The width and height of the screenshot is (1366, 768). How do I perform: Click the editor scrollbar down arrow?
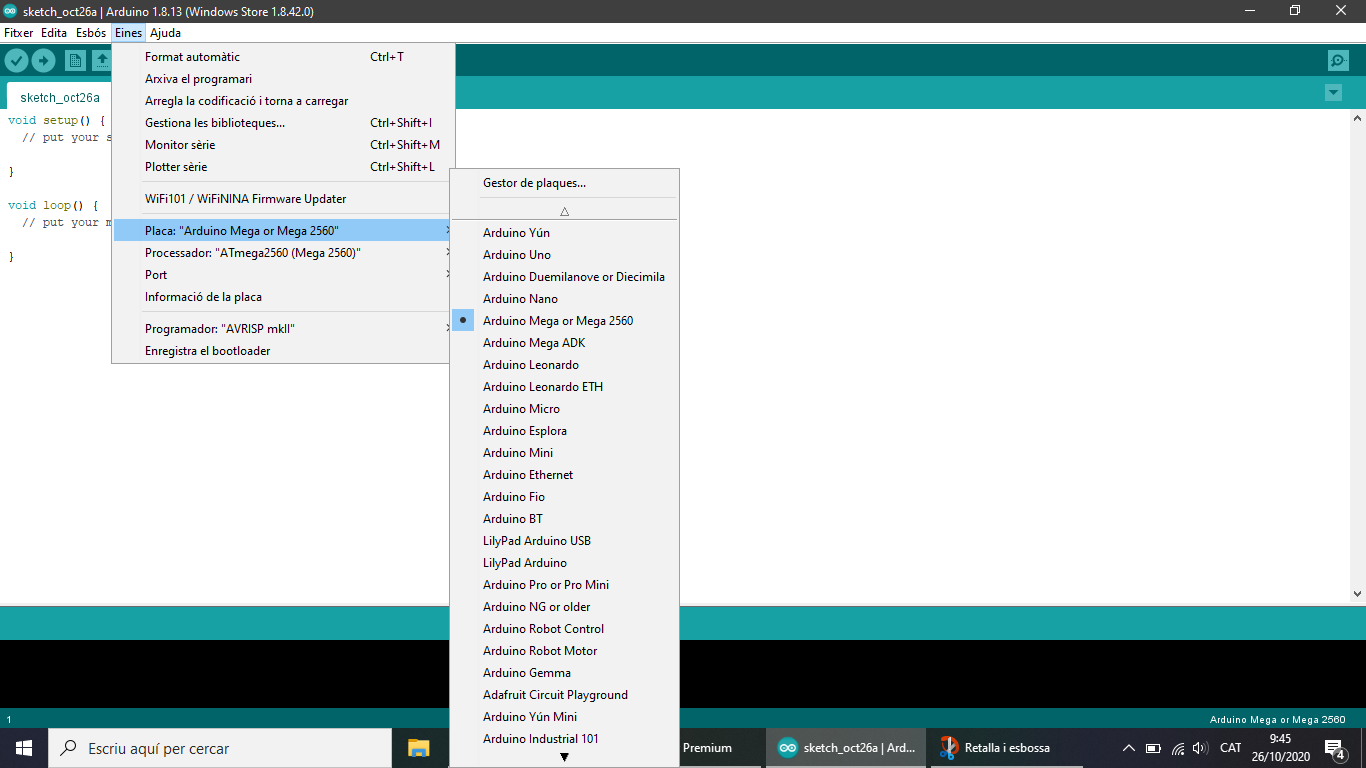point(1357,593)
